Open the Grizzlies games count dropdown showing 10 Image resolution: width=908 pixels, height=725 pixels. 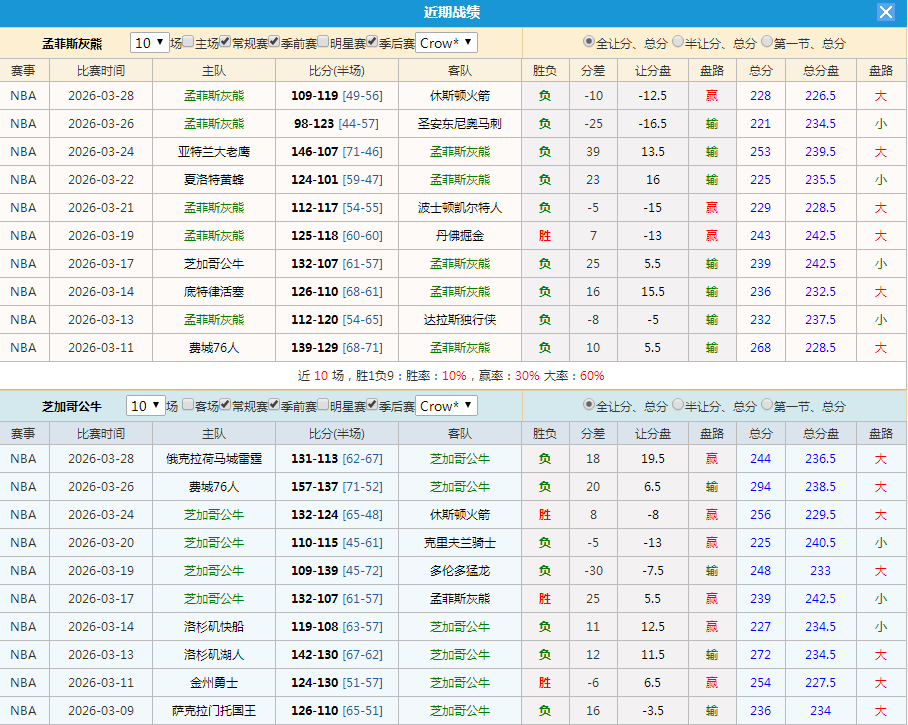tap(150, 41)
